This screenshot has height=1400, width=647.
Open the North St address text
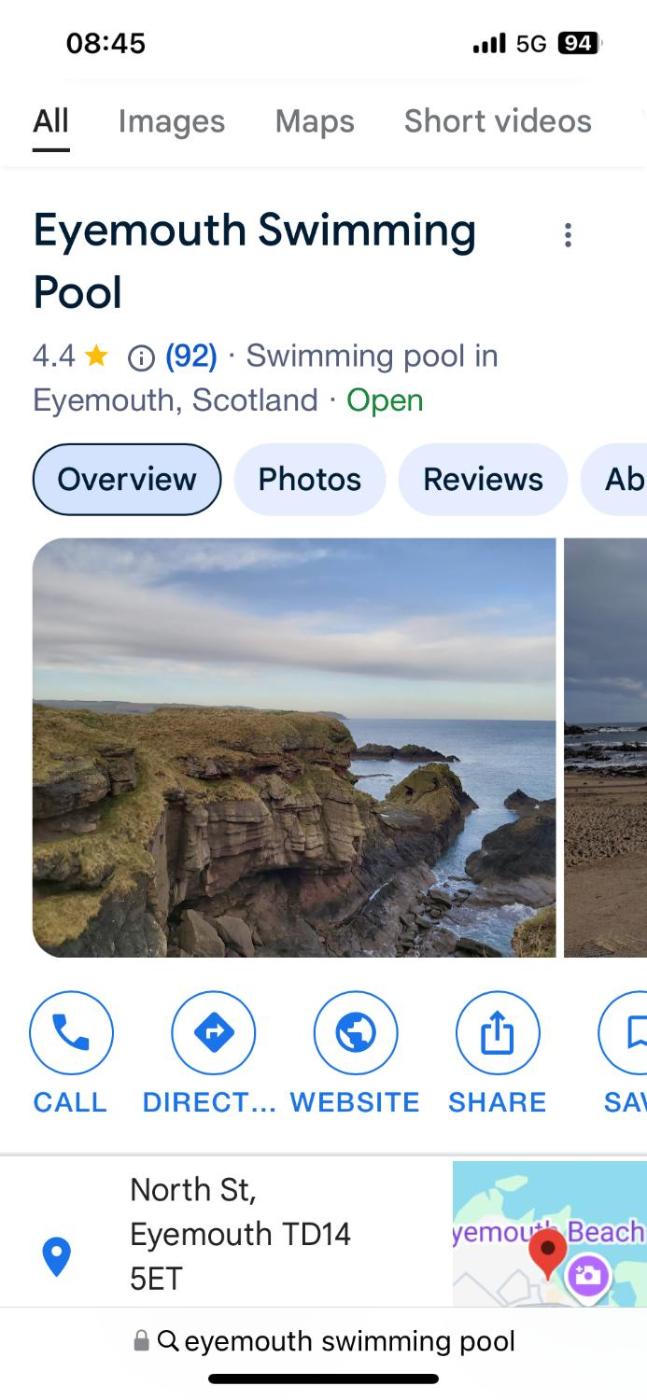240,1234
